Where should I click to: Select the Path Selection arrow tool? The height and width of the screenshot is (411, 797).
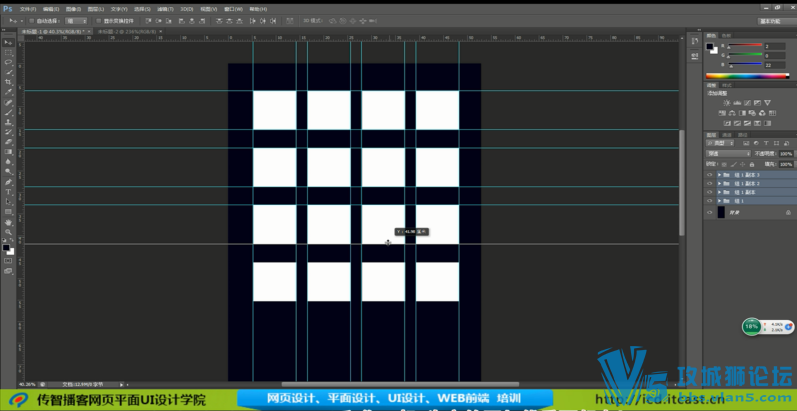tap(8, 202)
